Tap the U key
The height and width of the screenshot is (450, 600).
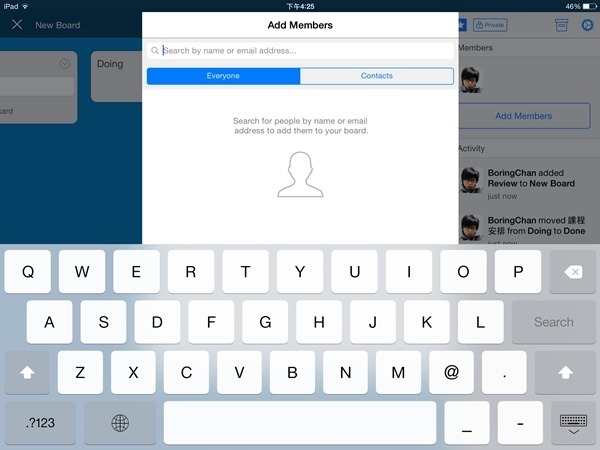[x=355, y=272]
